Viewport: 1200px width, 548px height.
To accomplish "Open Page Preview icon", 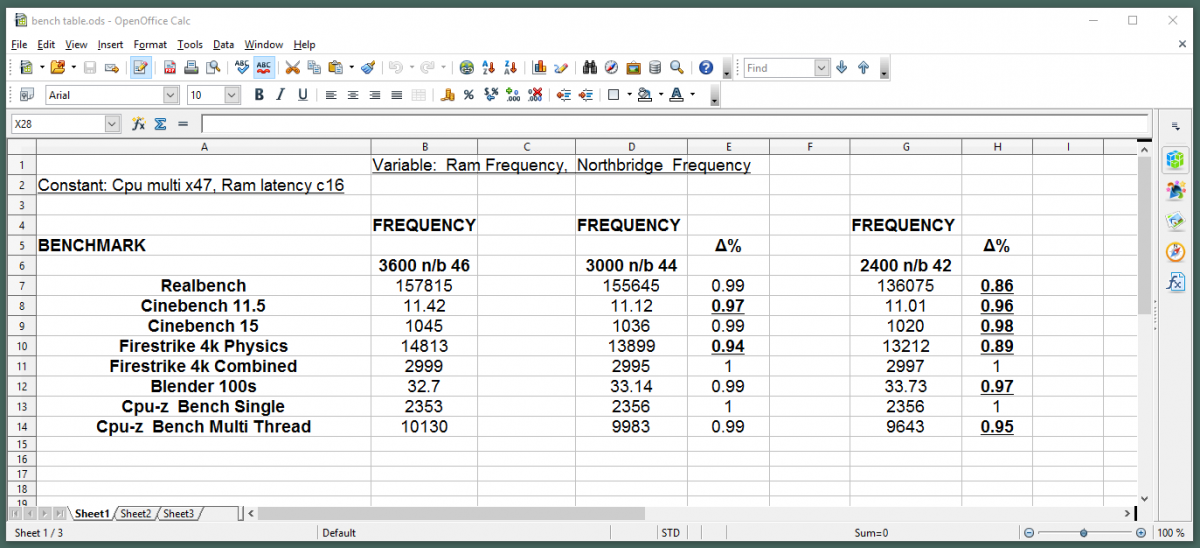I will (213, 68).
